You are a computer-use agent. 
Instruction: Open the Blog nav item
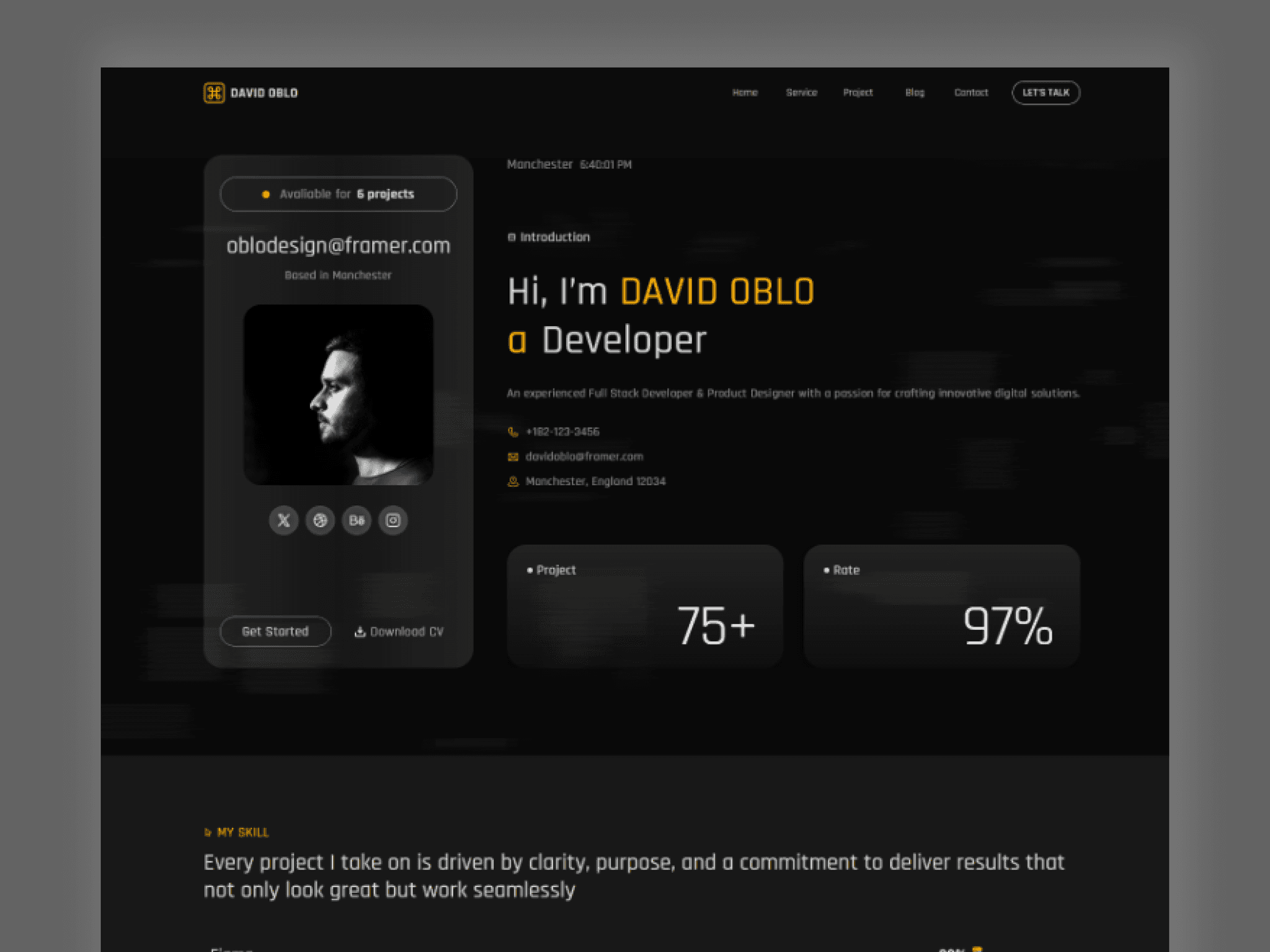(915, 93)
